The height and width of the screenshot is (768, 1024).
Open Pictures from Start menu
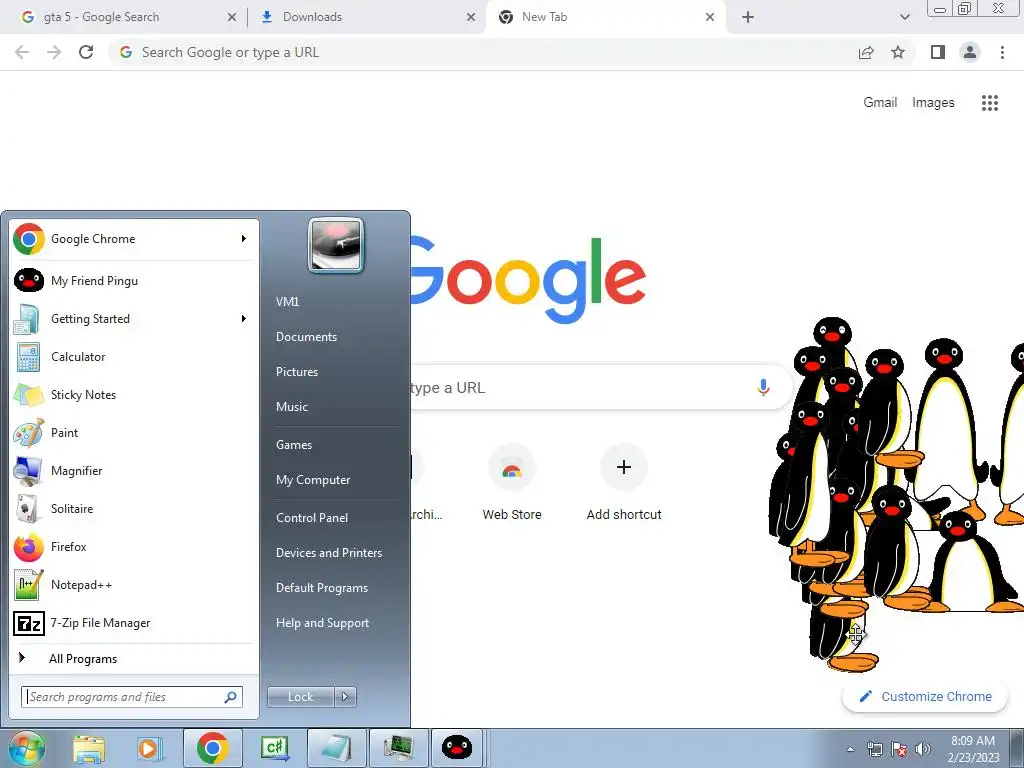coord(297,372)
